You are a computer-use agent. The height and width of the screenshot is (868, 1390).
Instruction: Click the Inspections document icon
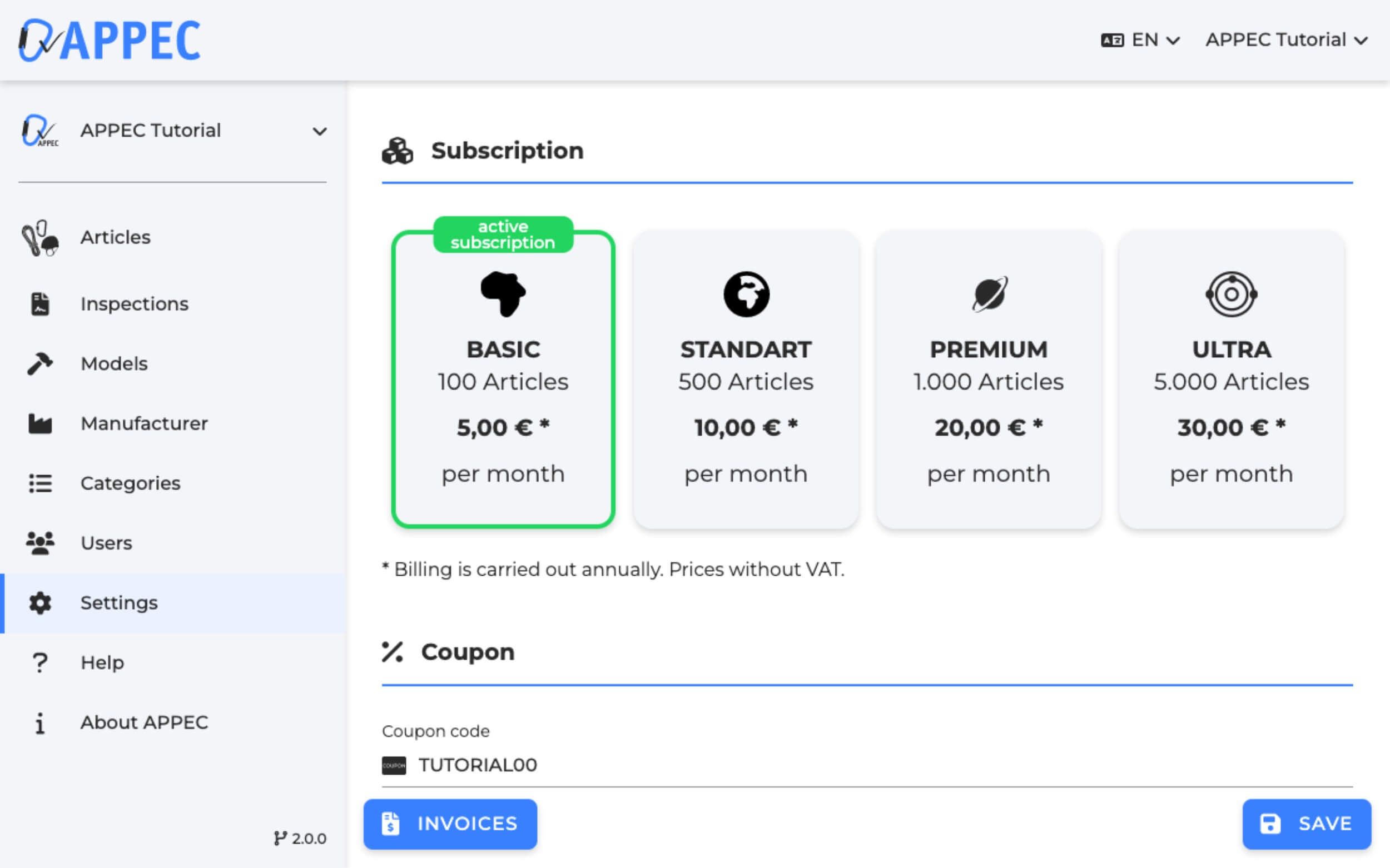pyautogui.click(x=39, y=303)
